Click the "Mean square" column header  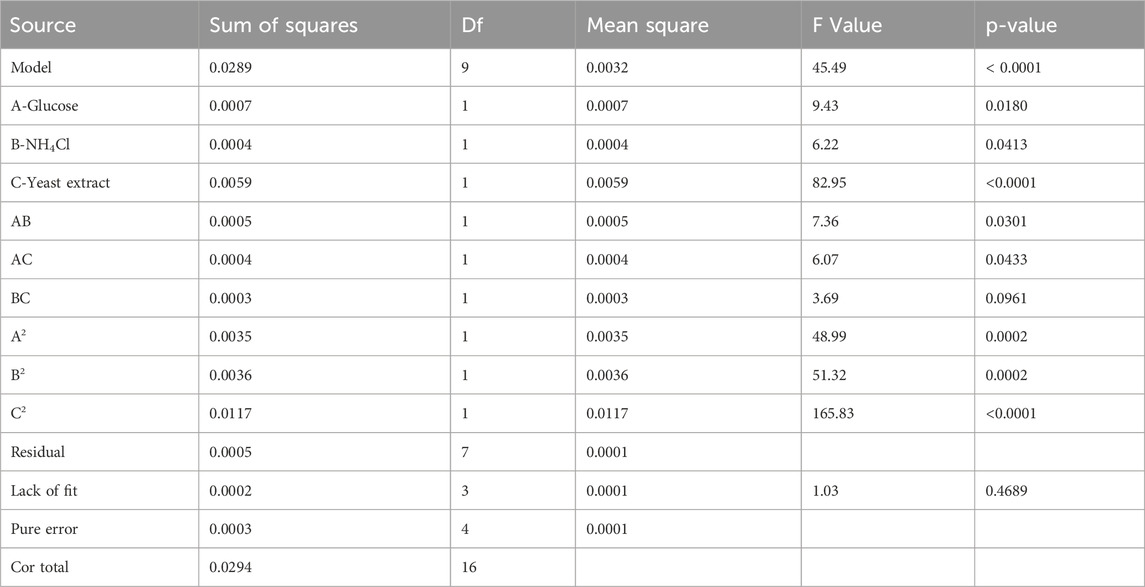pyautogui.click(x=648, y=25)
